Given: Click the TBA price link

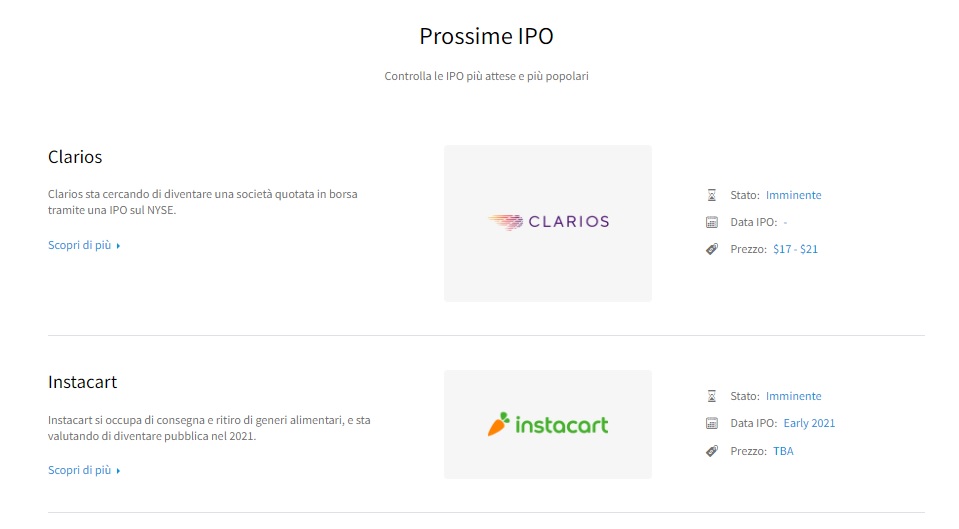Looking at the screenshot, I should pyautogui.click(x=783, y=451).
